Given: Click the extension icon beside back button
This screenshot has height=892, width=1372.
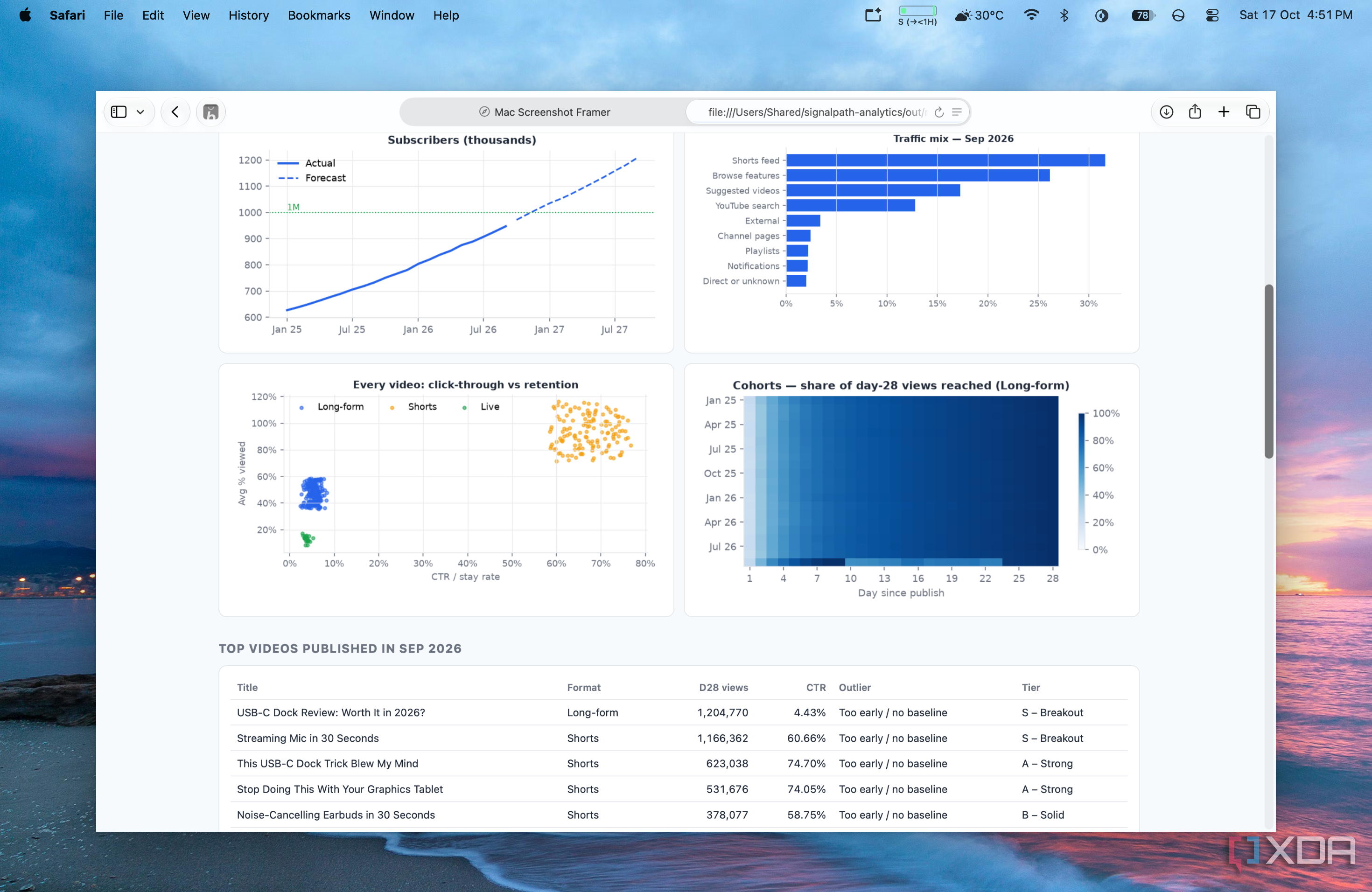Looking at the screenshot, I should (x=211, y=112).
